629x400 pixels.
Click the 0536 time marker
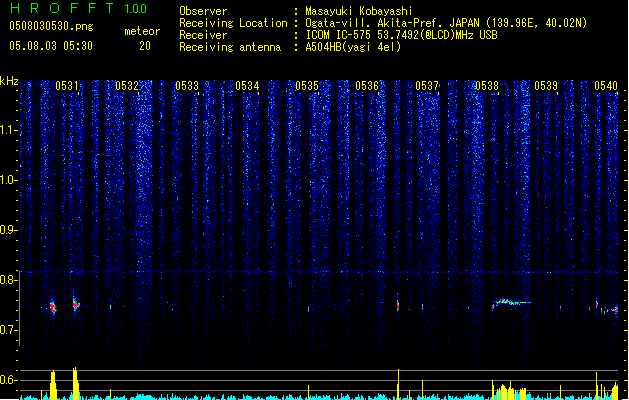pyautogui.click(x=367, y=86)
